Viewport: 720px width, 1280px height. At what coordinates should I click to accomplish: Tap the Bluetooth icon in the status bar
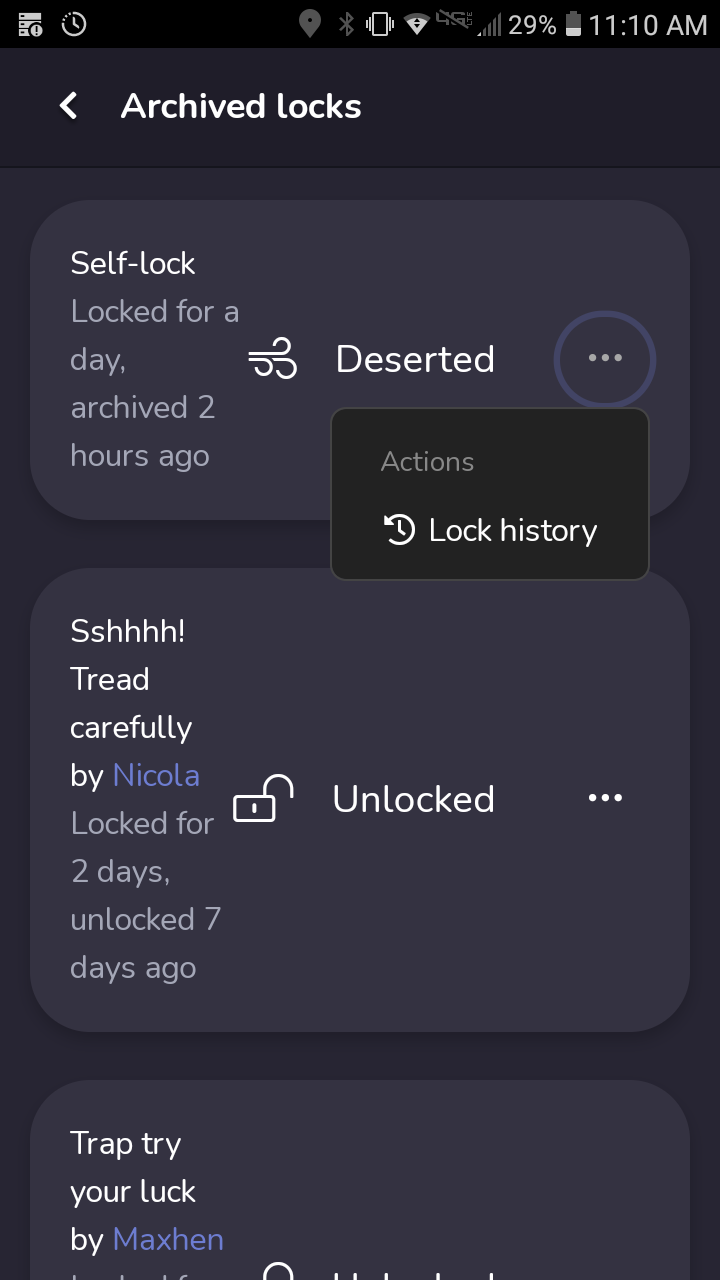346,24
